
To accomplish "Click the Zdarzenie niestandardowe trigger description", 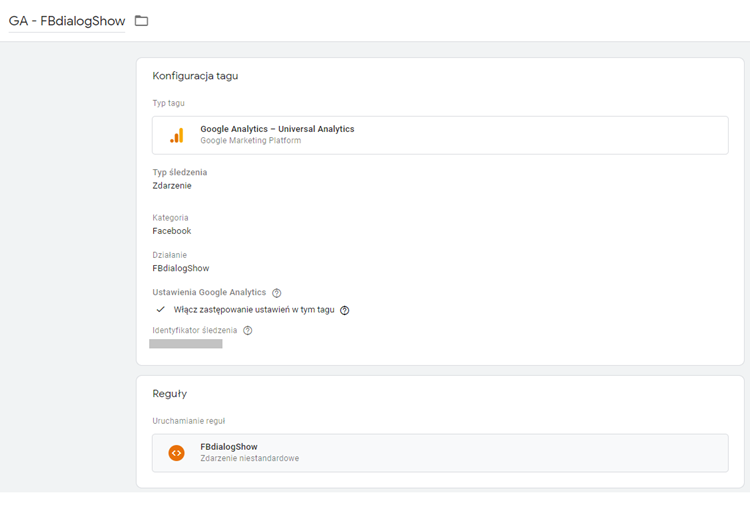I will coord(249,459).
